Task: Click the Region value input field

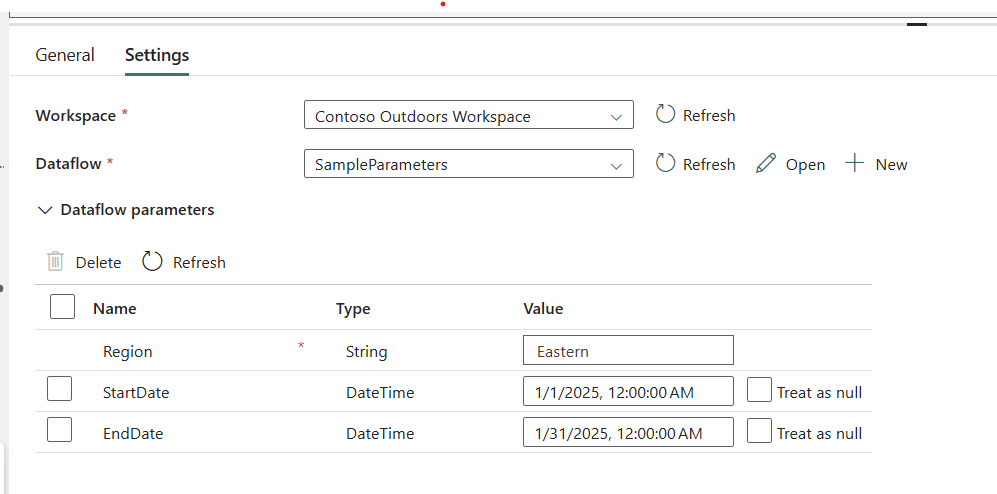Action: click(628, 351)
